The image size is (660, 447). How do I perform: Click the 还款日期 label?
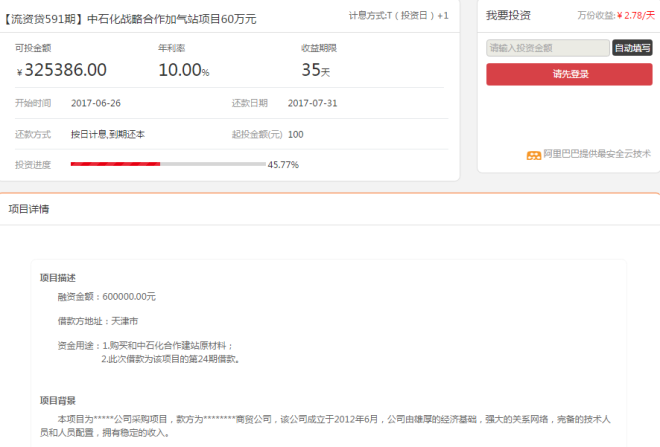[x=250, y=103]
